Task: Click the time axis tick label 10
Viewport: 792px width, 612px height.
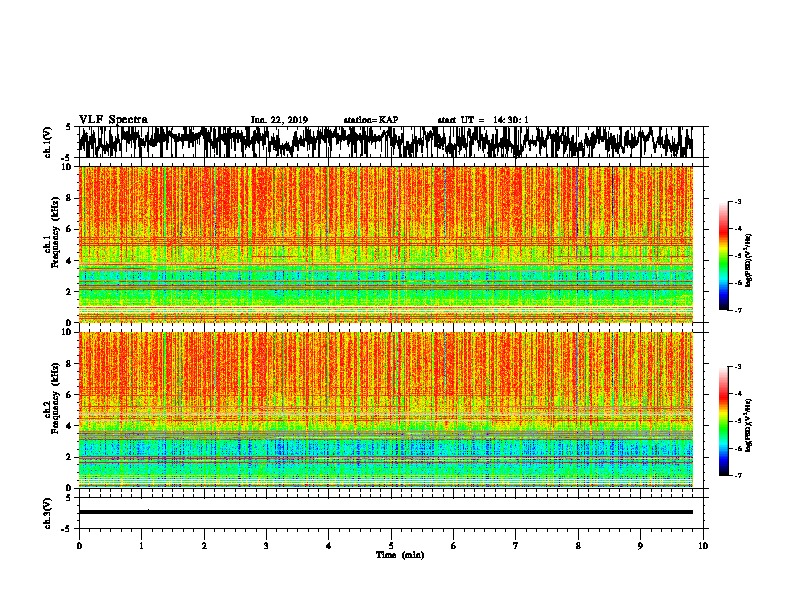Action: [703, 546]
